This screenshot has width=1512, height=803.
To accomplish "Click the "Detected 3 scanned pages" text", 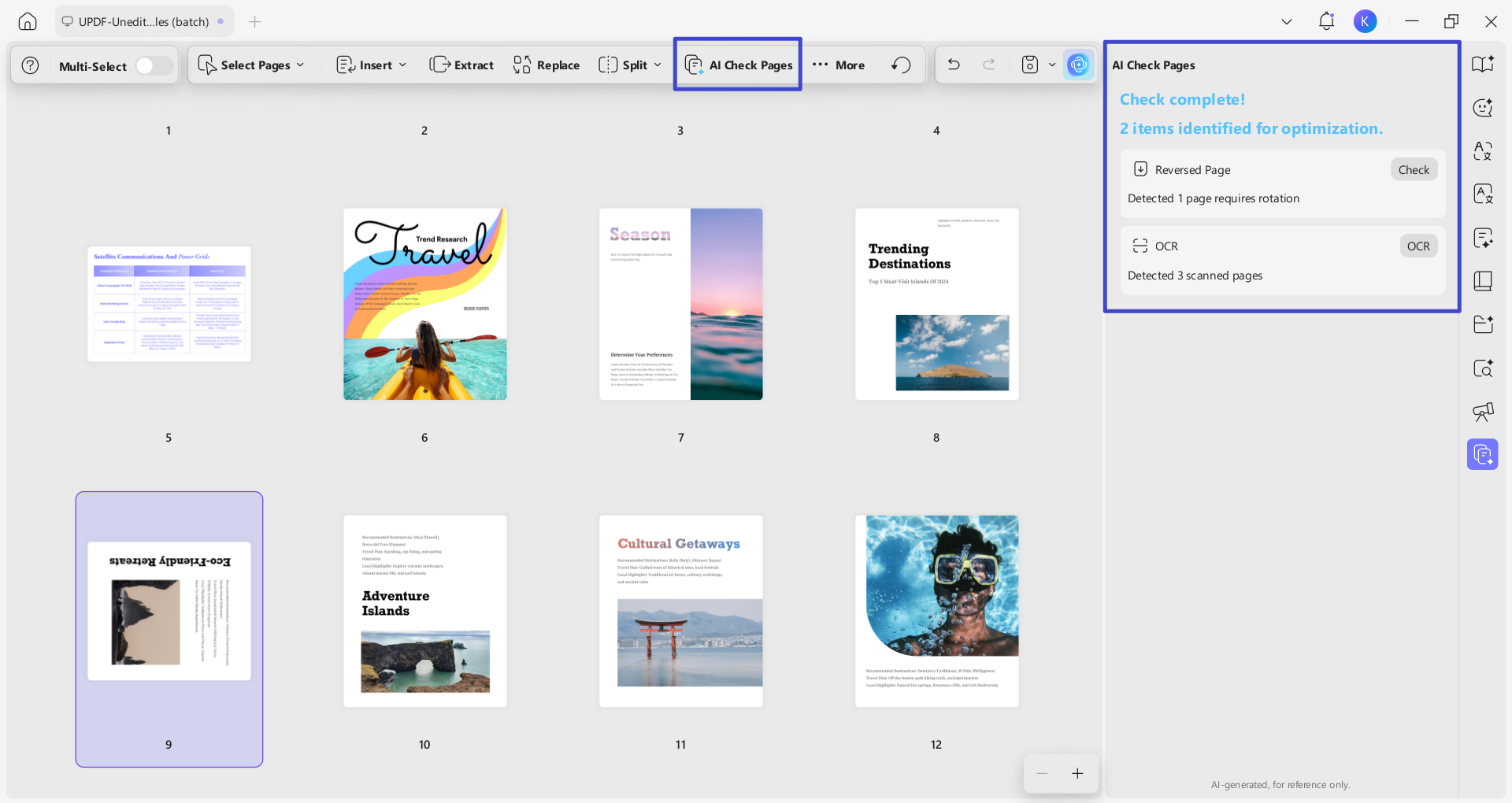I will point(1195,276).
